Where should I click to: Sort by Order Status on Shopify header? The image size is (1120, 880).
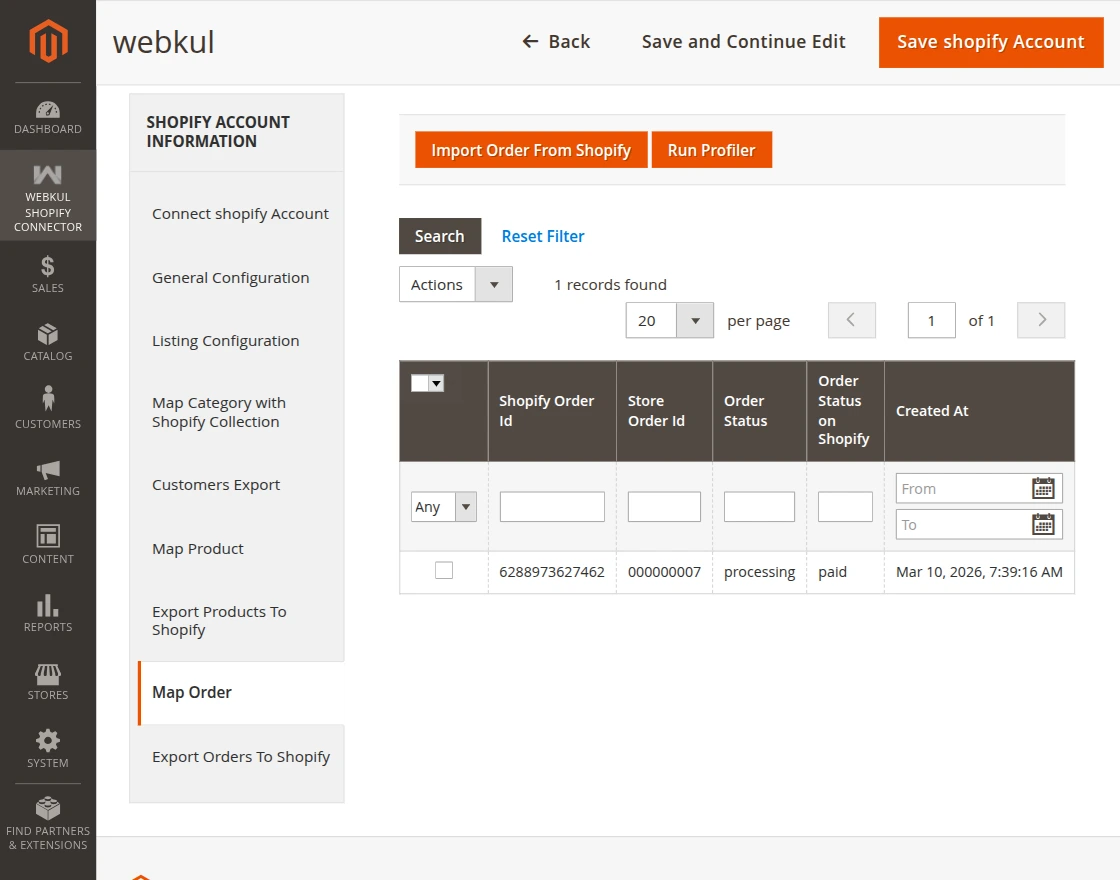pos(845,411)
